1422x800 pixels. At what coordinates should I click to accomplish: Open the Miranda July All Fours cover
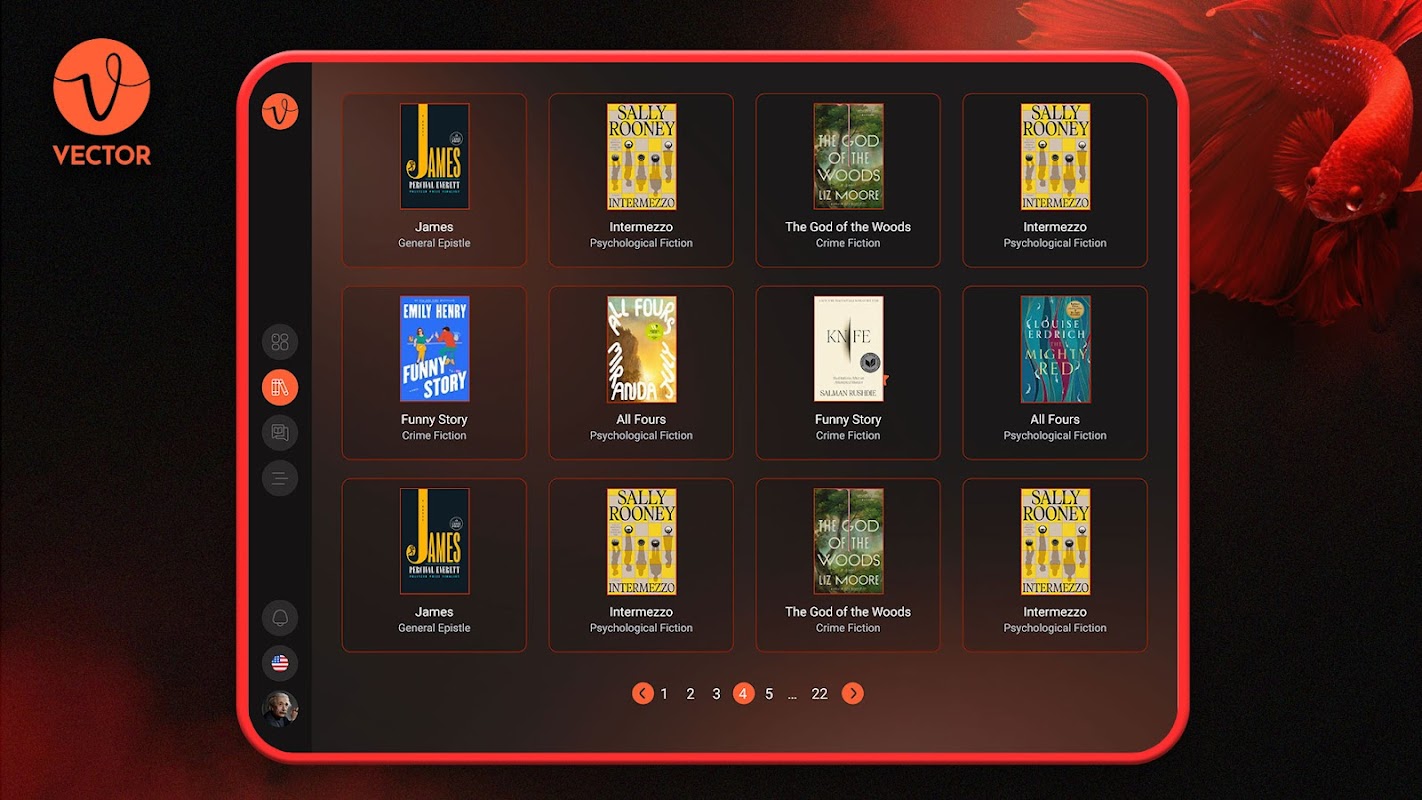[642, 349]
